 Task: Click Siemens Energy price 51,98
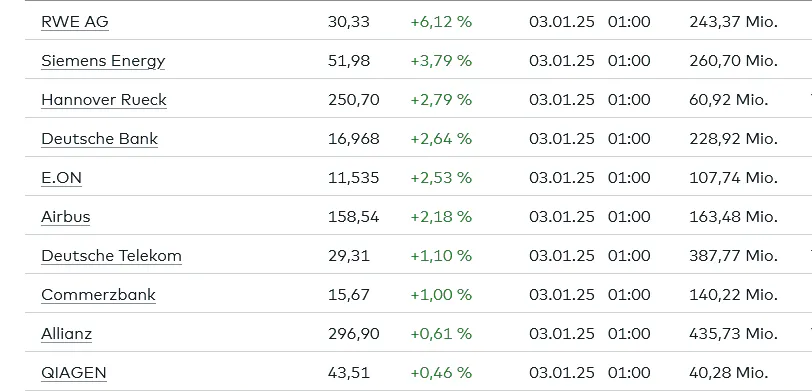click(349, 61)
